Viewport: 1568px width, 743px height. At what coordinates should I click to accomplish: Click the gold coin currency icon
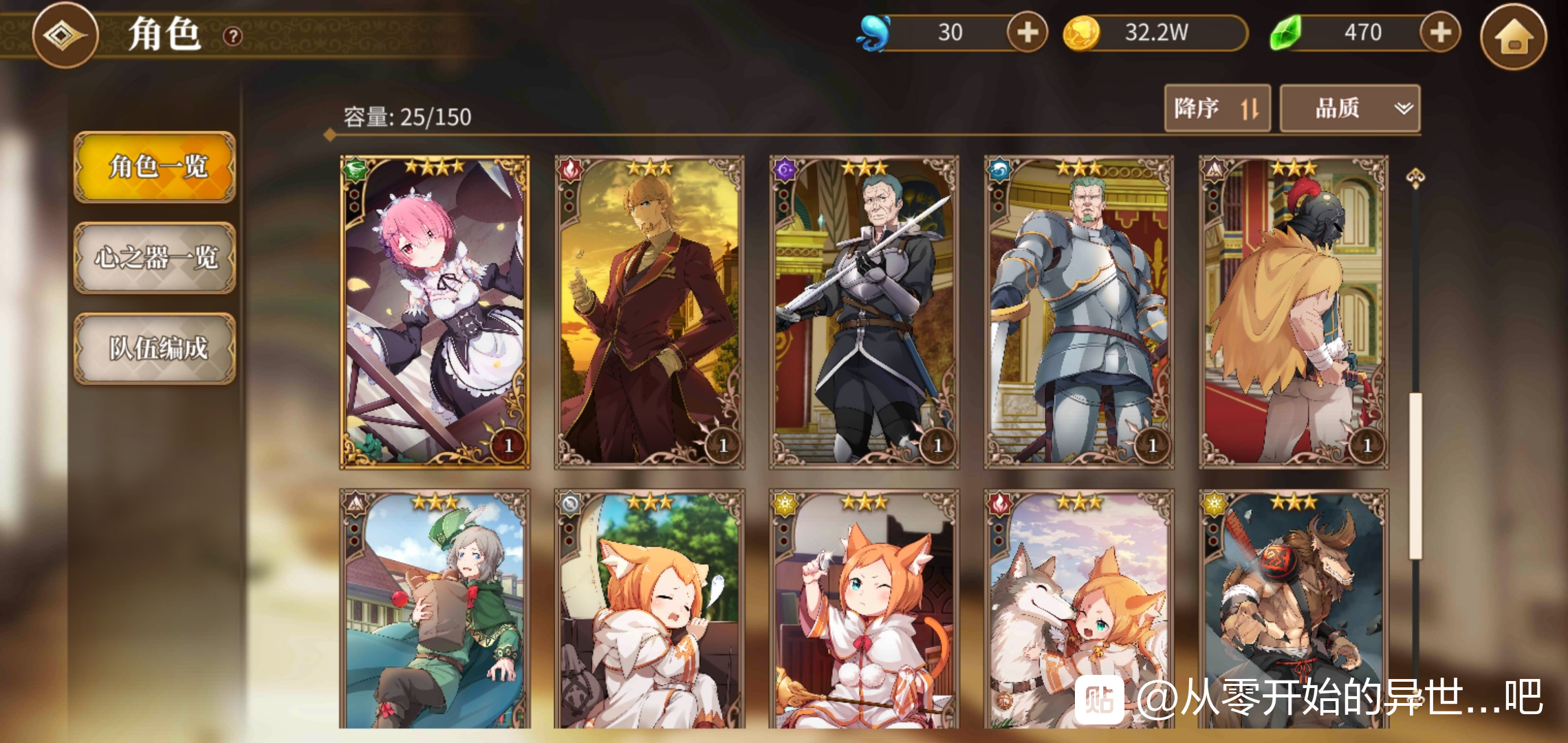1081,33
